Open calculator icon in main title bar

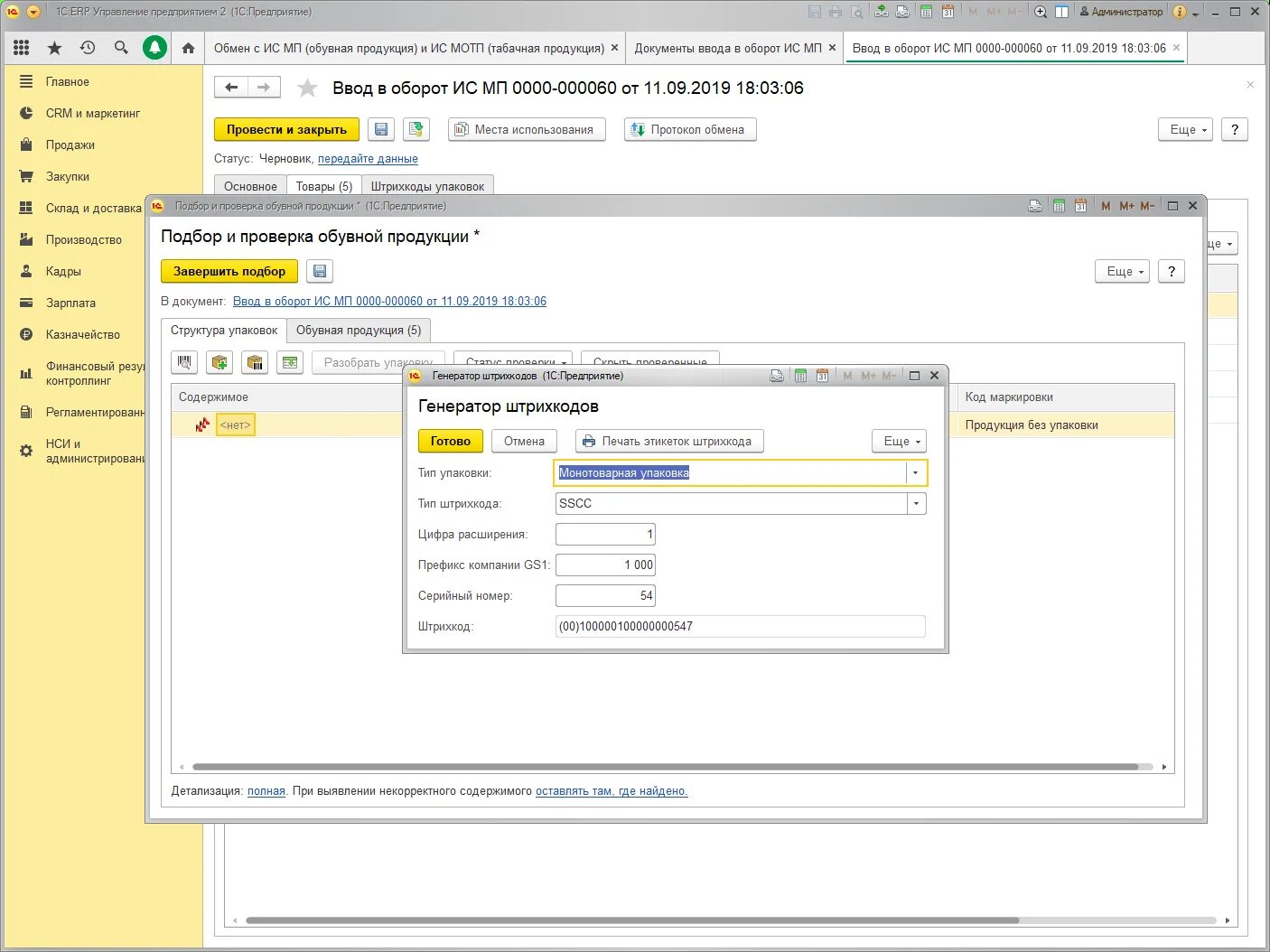[x=926, y=12]
